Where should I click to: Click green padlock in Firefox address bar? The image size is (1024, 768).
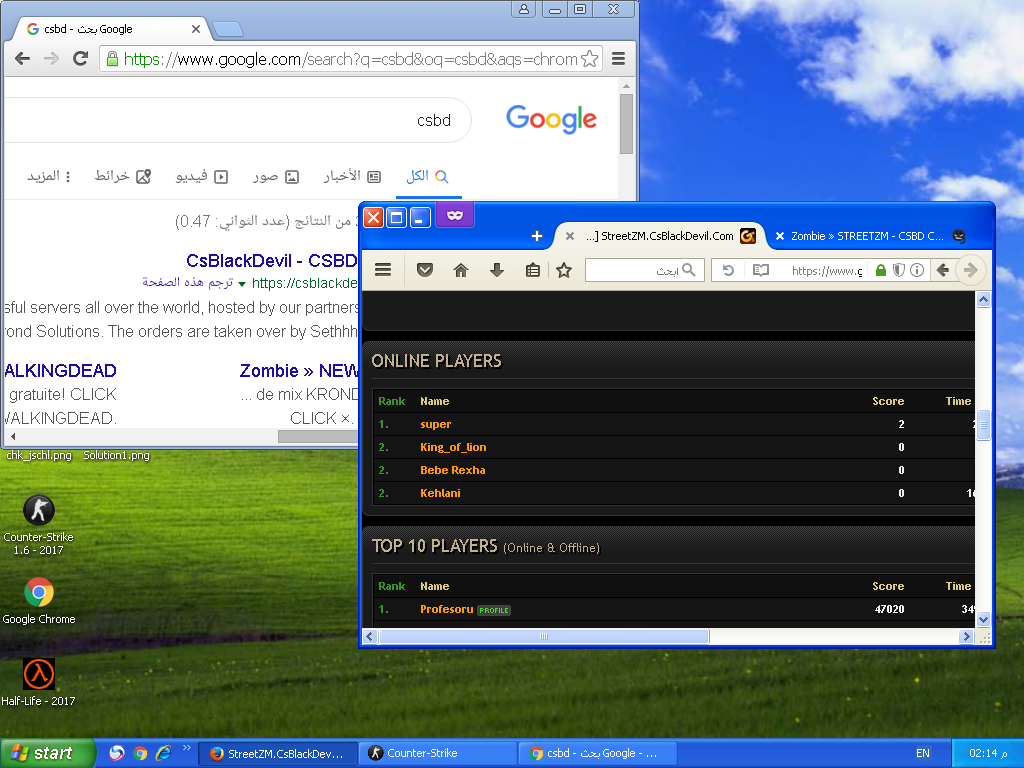[x=880, y=270]
